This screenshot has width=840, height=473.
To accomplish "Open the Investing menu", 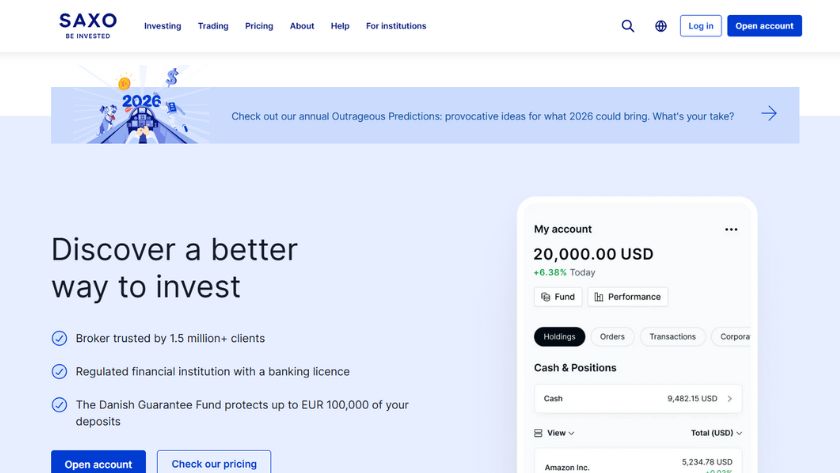I will [162, 26].
